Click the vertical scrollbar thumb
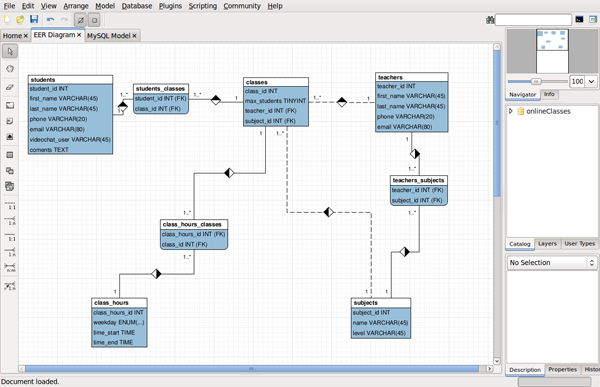The image size is (600, 387). click(x=497, y=123)
